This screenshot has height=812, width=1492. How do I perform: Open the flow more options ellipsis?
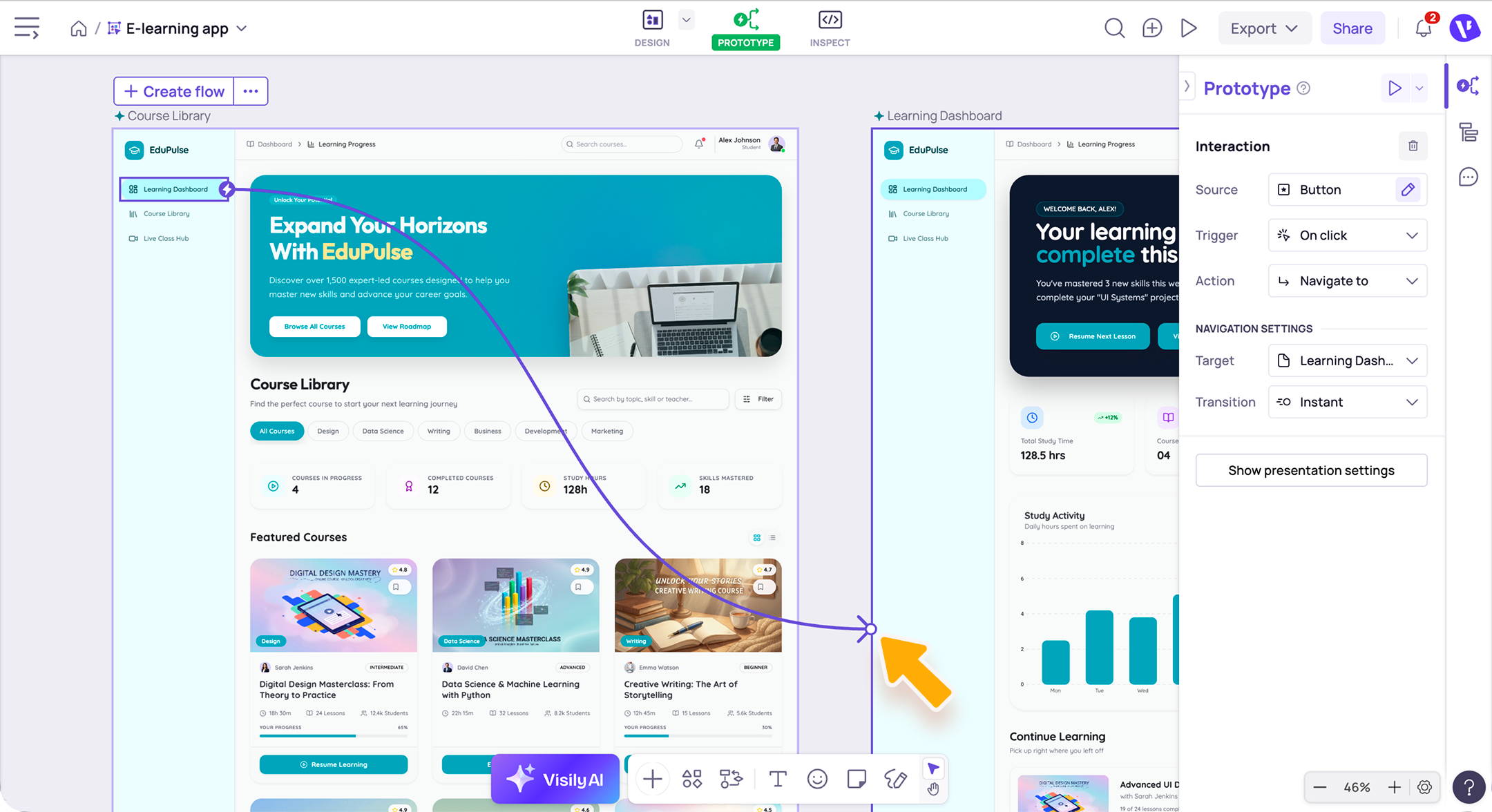pyautogui.click(x=251, y=91)
